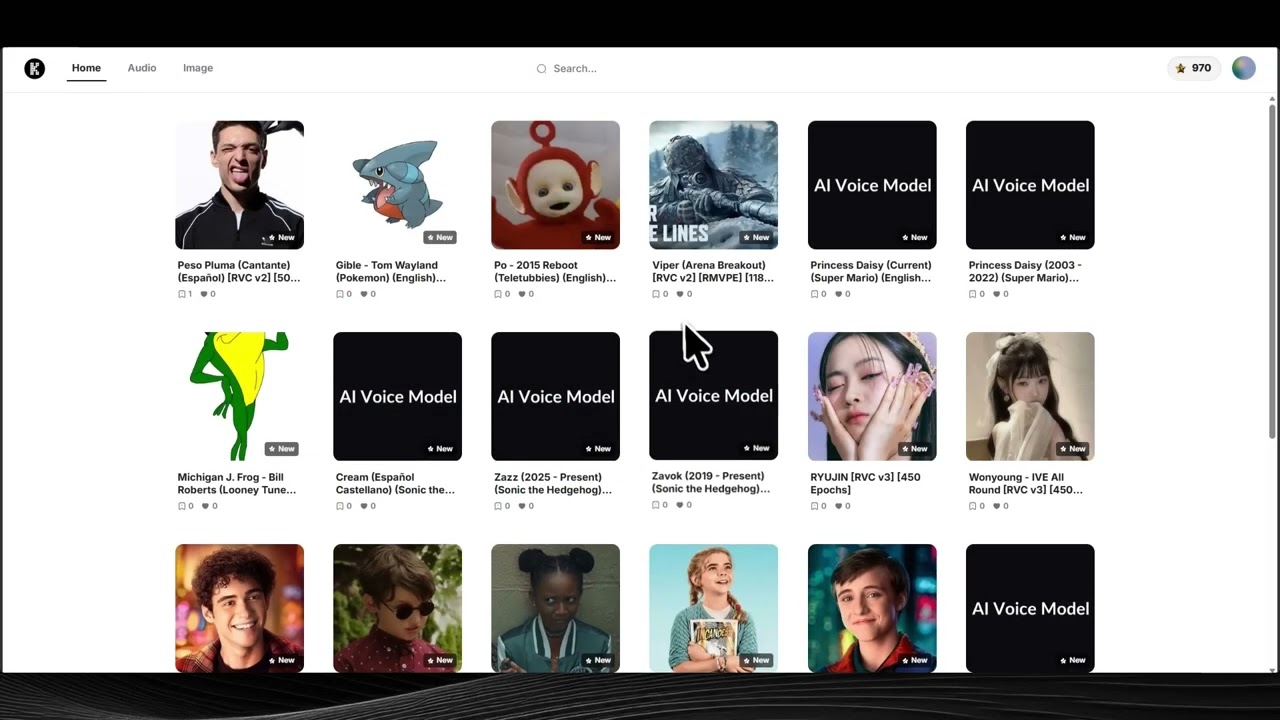Open the Gible Tom Wayland thumbnail
1280x720 pixels.
tap(397, 185)
